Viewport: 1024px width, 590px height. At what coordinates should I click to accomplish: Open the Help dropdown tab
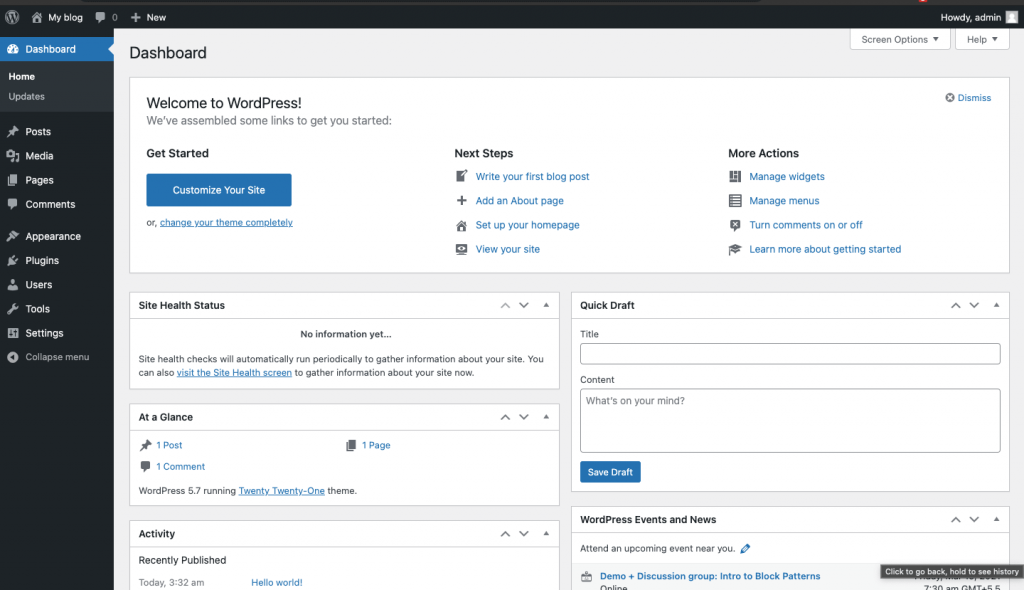[x=982, y=39]
